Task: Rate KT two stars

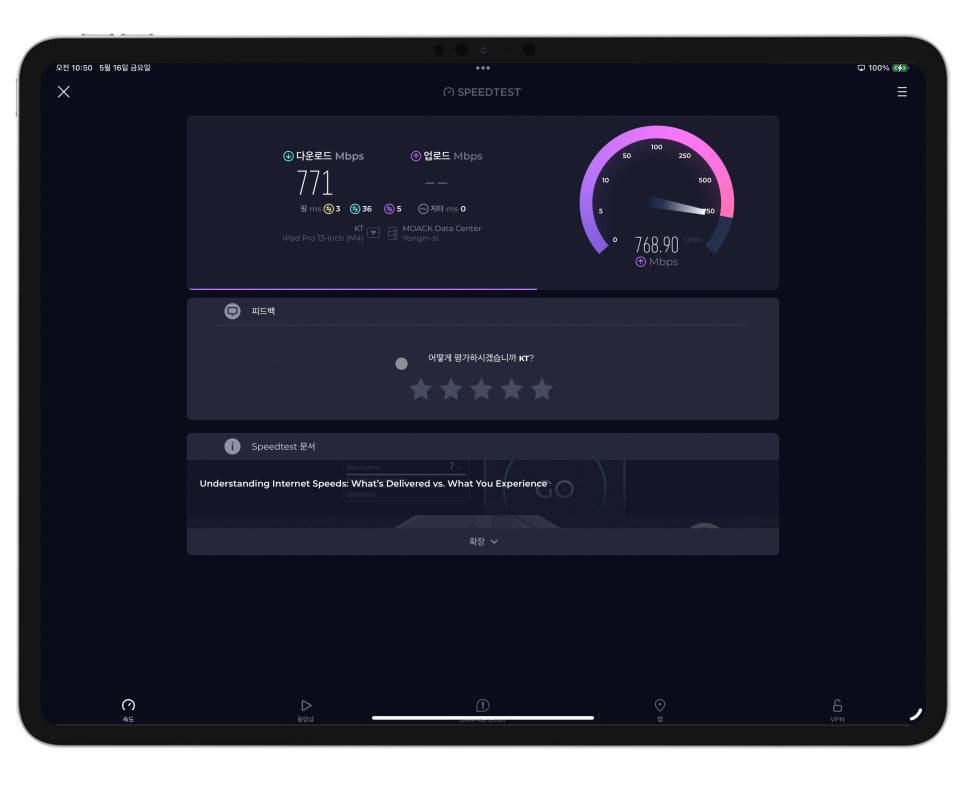Action: tap(451, 389)
